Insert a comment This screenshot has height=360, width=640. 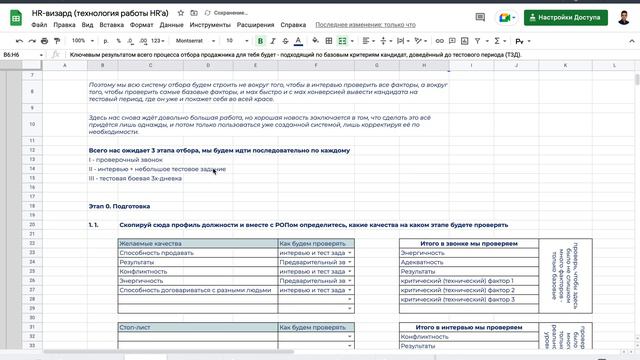click(452, 41)
